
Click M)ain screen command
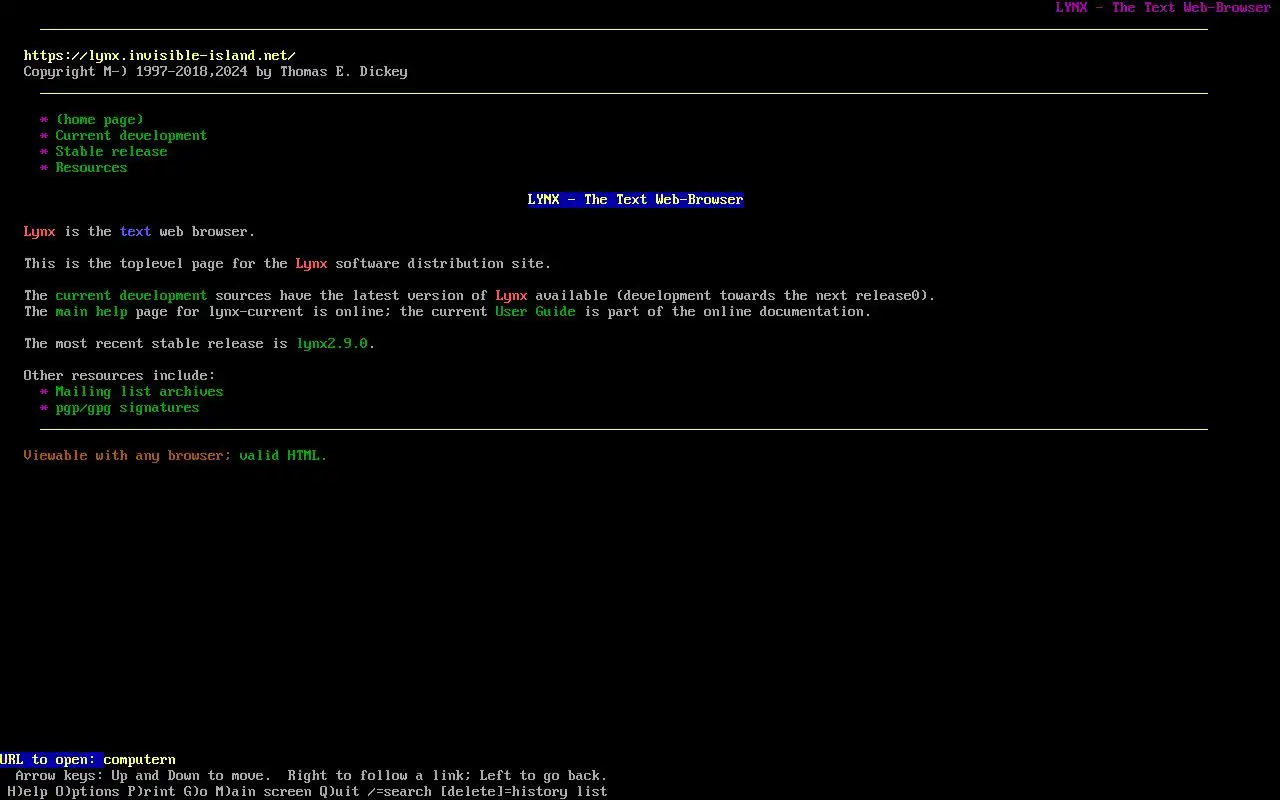[x=264, y=792]
